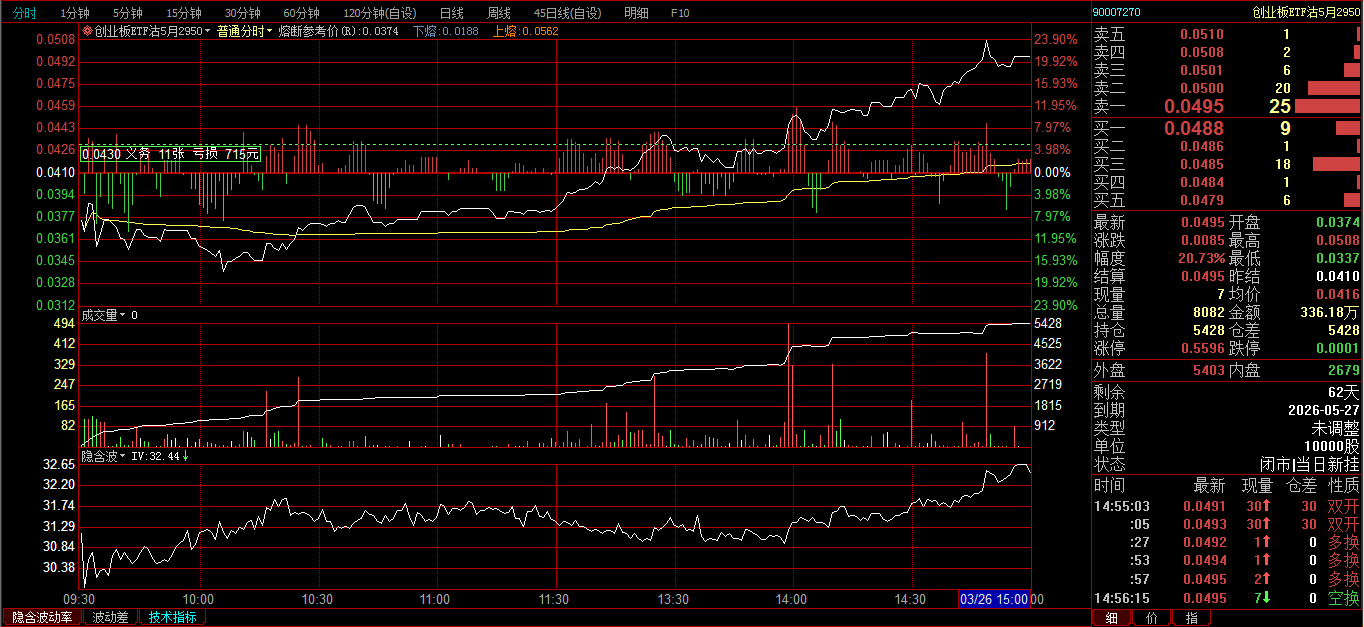The height and width of the screenshot is (627, 1364).
Task: Click the 14:00 time label on axis
Action: click(x=792, y=599)
